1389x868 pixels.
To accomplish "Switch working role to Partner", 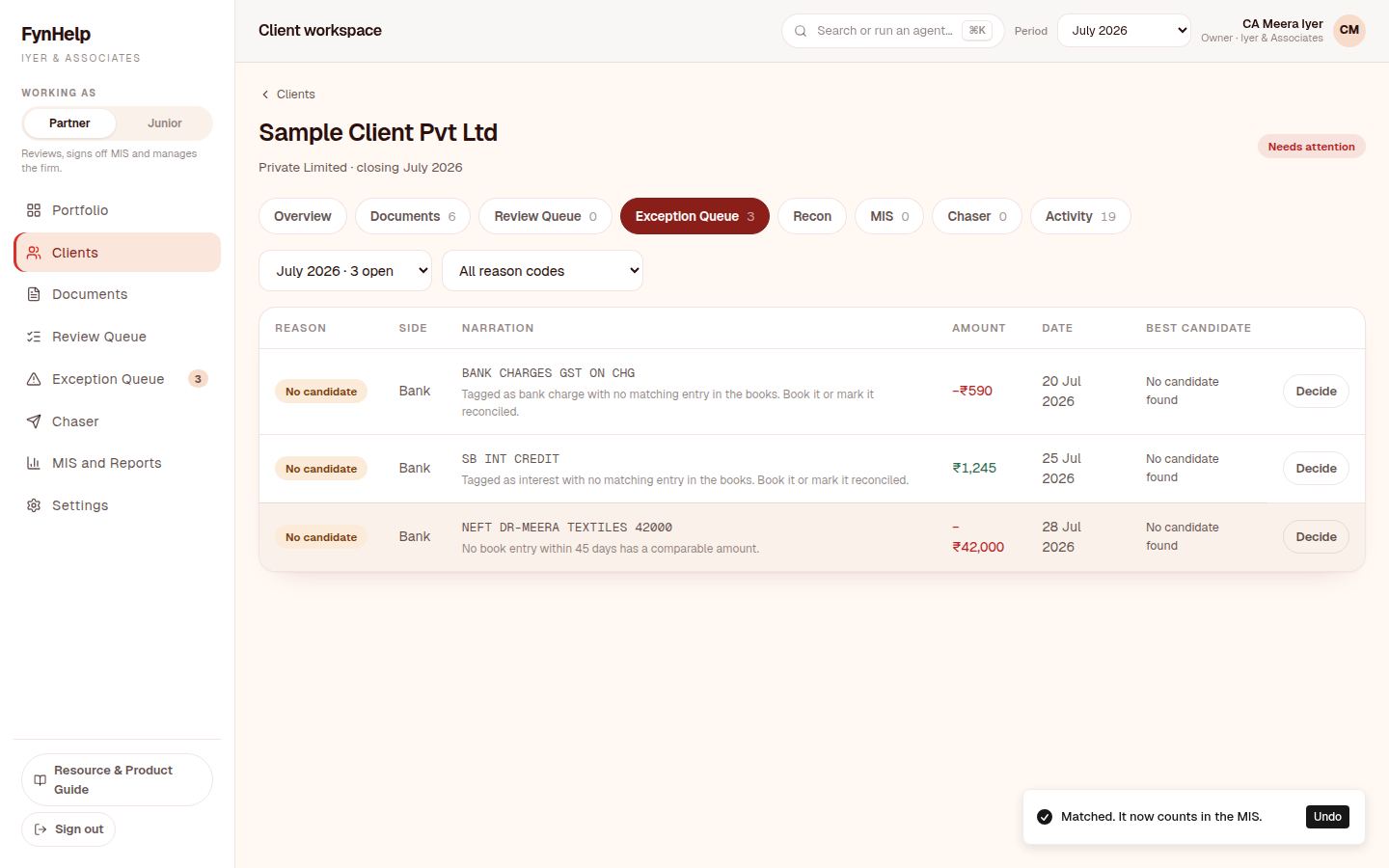I will click(x=69, y=123).
